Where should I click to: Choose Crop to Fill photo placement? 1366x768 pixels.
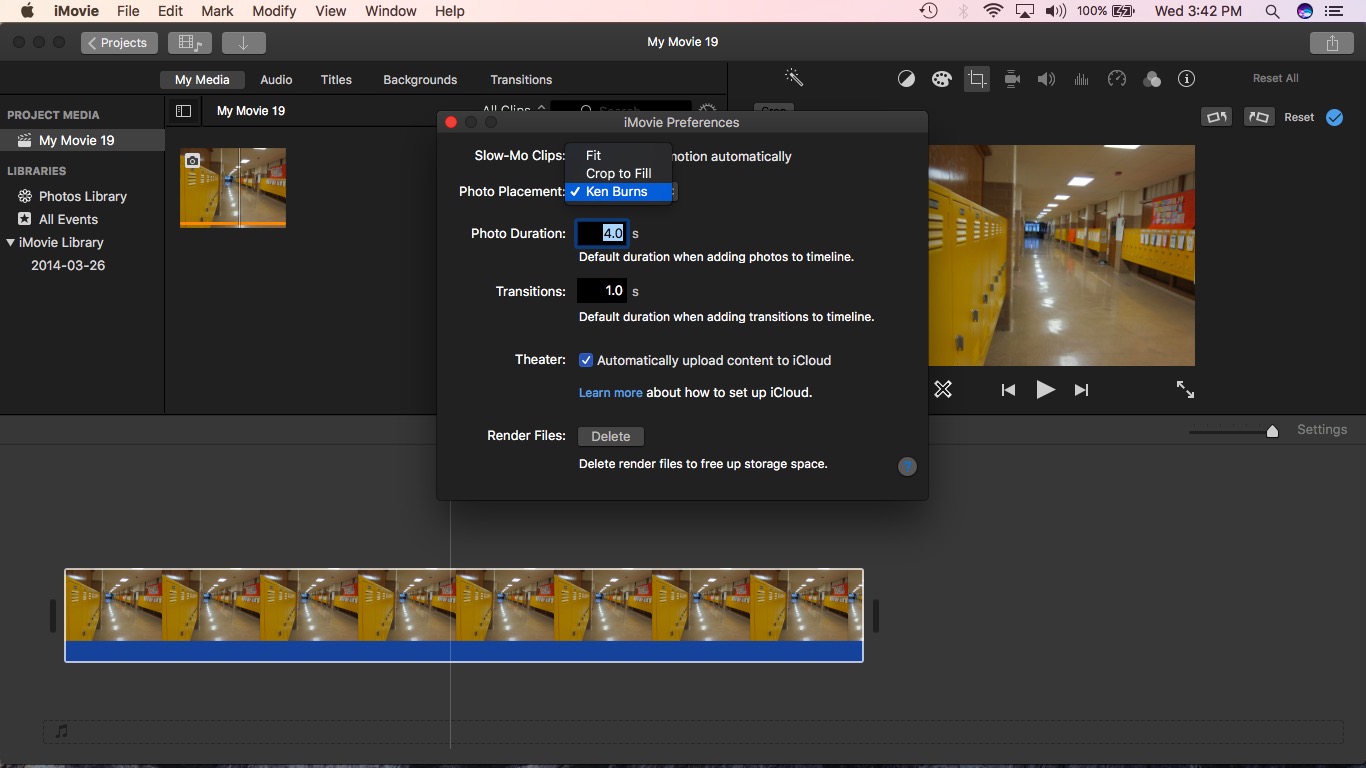tap(618, 173)
